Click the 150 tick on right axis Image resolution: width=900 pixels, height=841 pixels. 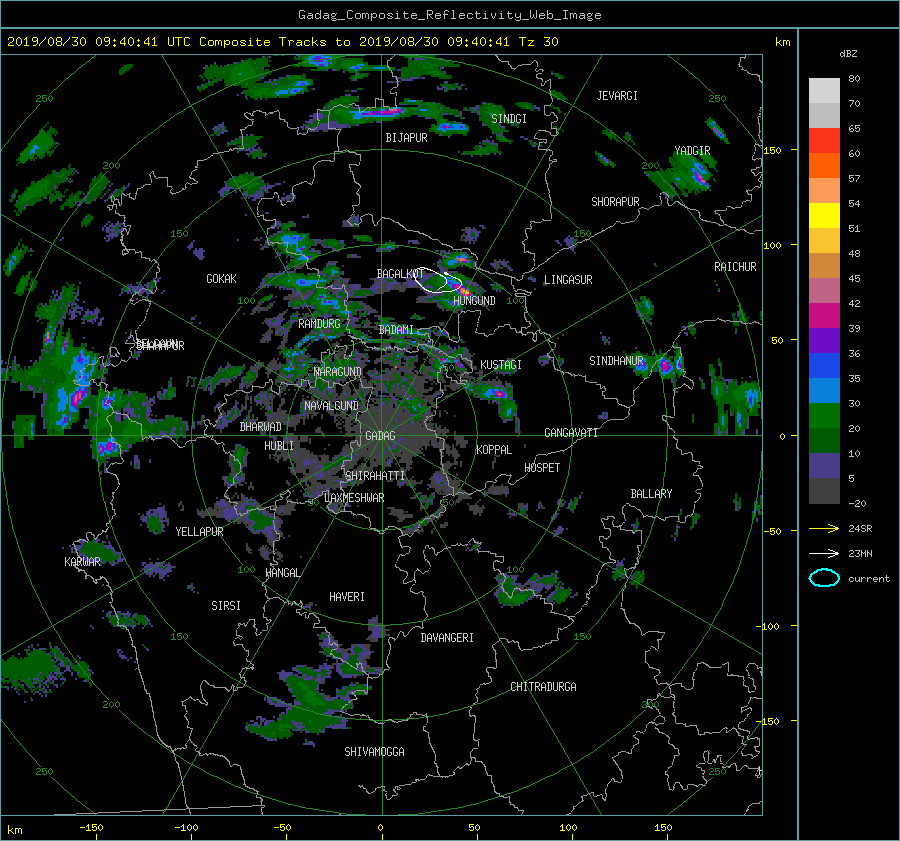(772, 150)
